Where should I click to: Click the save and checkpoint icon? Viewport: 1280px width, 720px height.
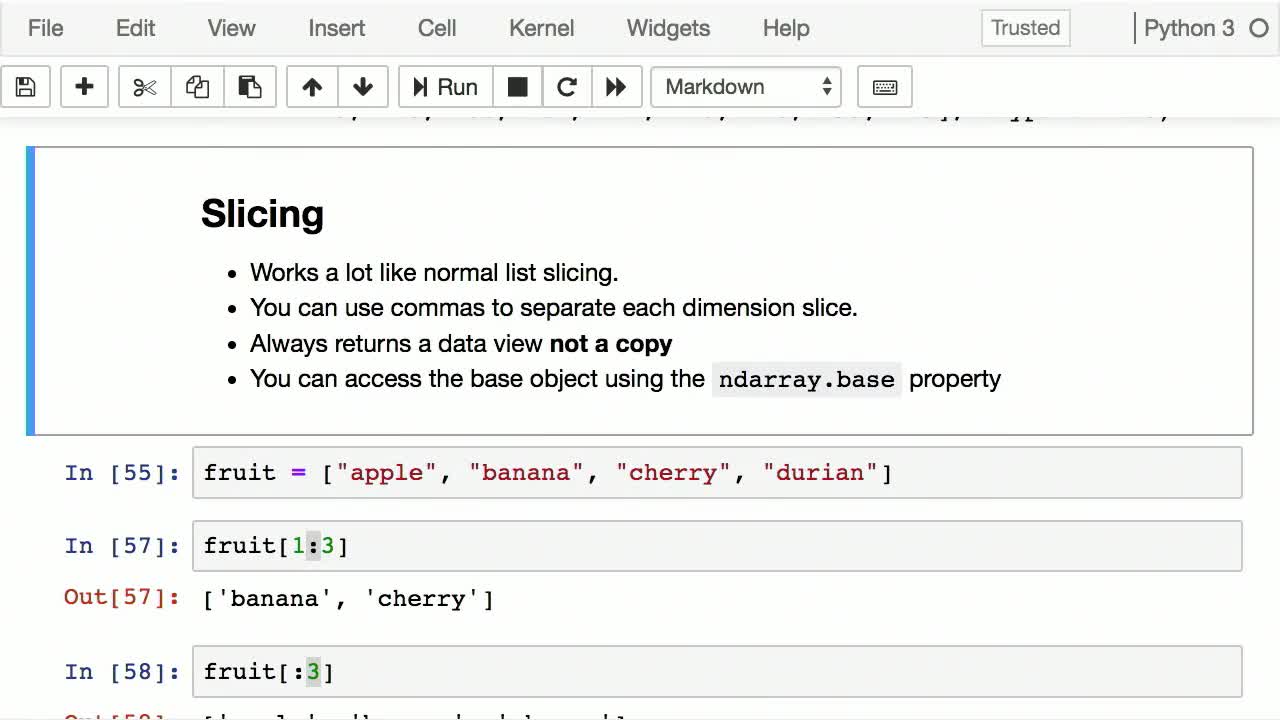tap(26, 87)
